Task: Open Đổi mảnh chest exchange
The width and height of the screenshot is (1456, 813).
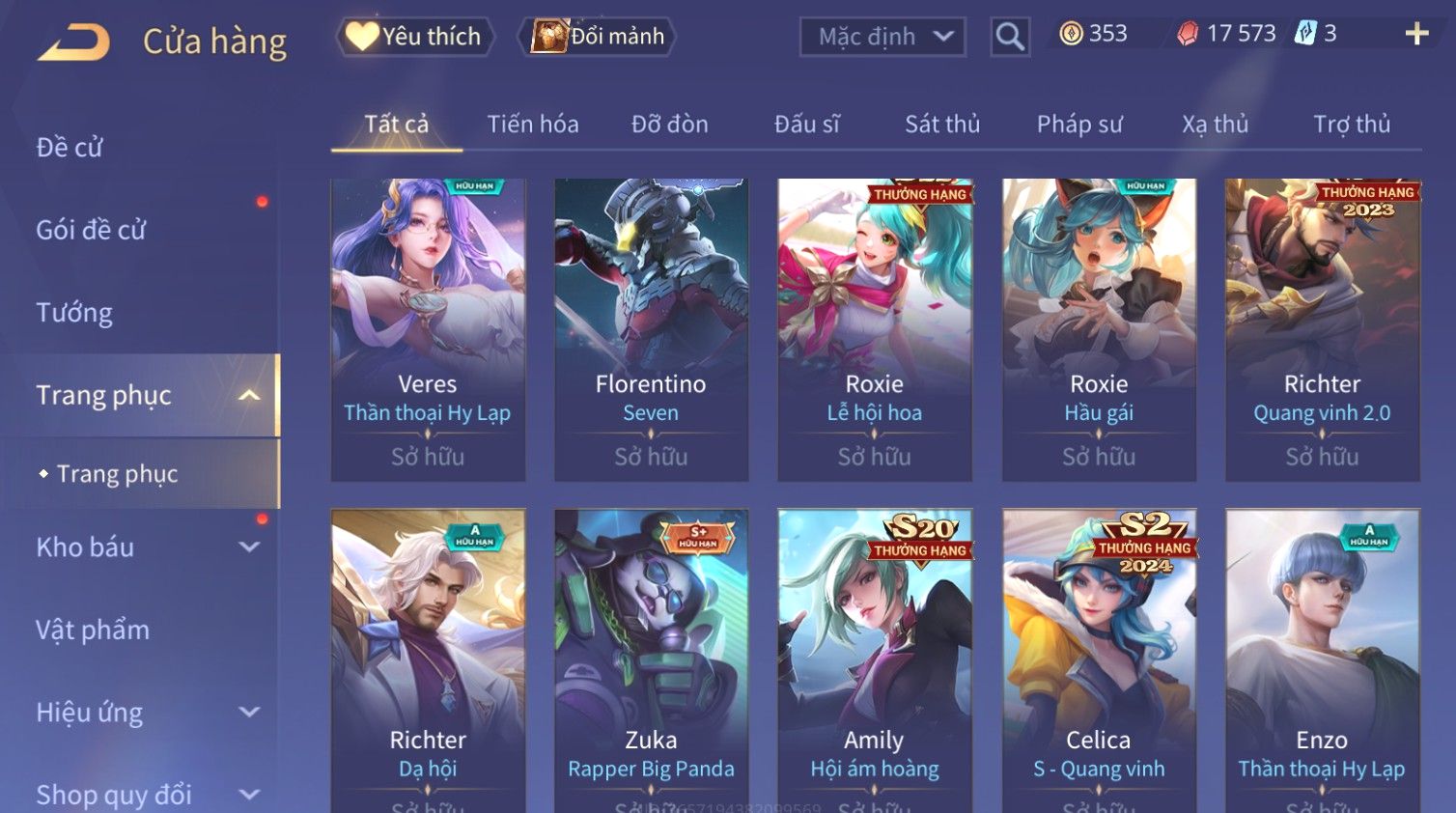Action: pyautogui.click(x=598, y=37)
